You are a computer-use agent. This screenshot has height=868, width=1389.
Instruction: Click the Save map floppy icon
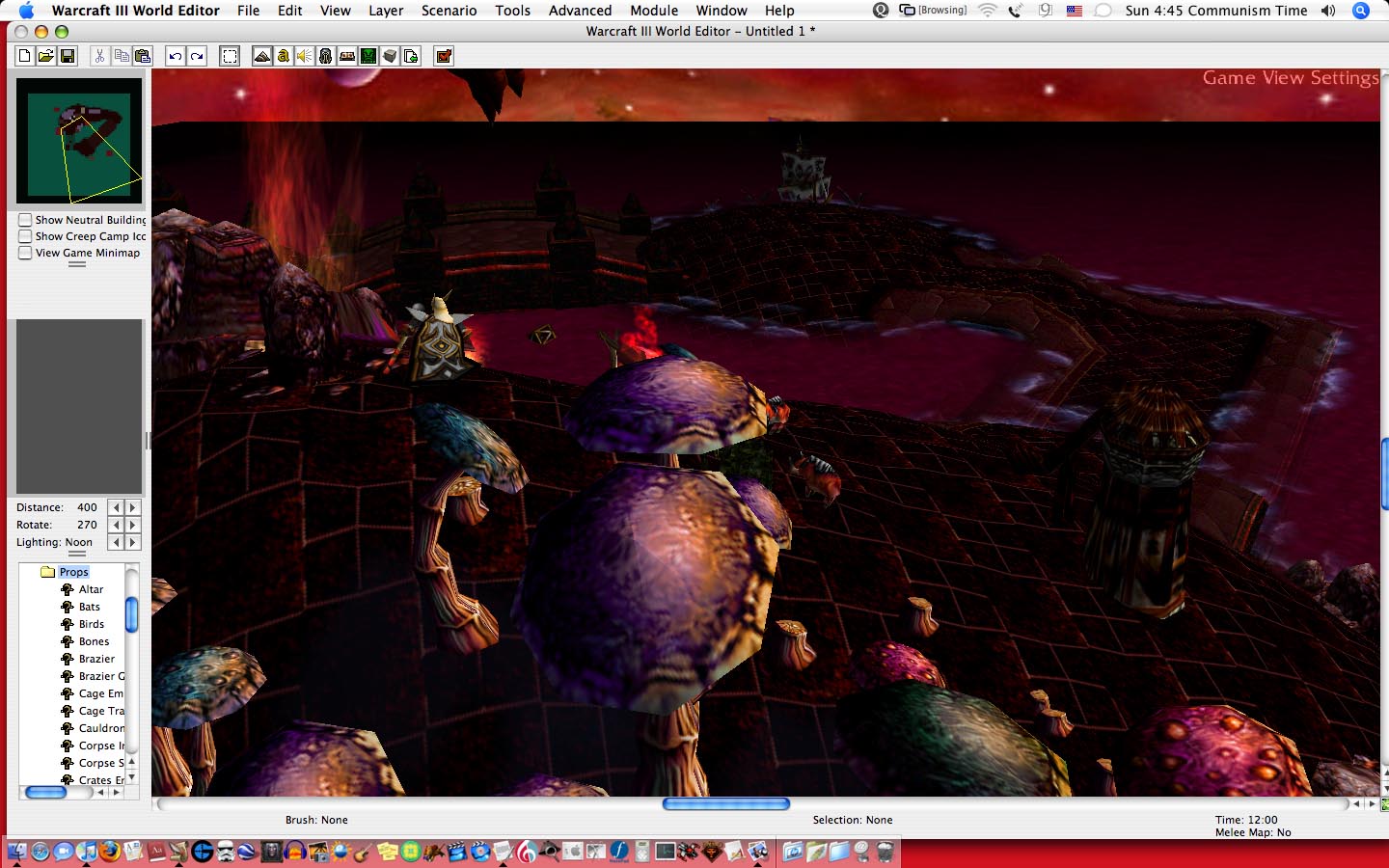(68, 56)
